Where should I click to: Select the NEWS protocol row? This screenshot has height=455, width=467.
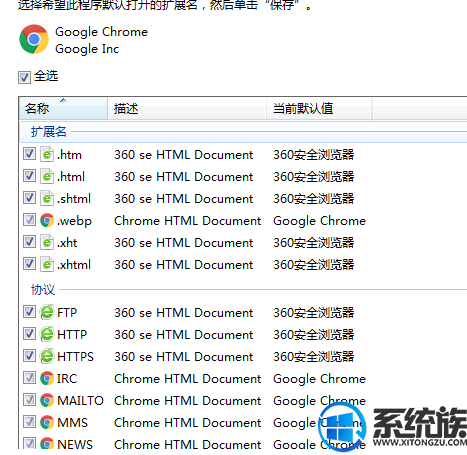[x=243, y=444]
